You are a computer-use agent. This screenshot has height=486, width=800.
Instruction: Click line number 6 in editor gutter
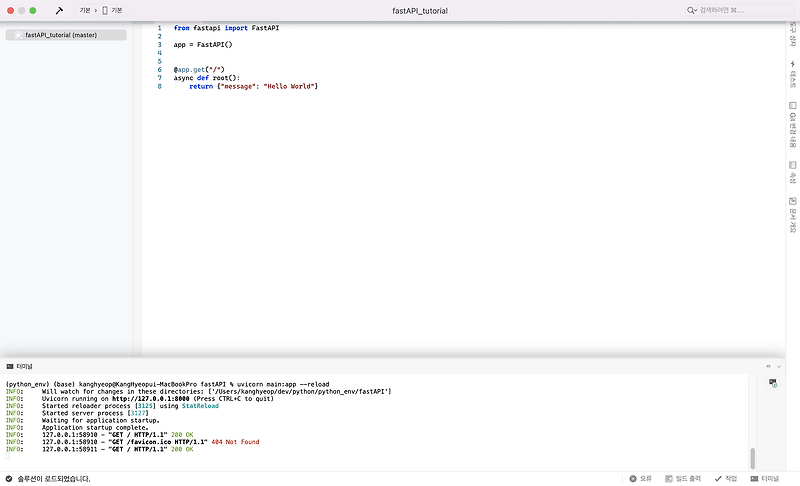[159, 70]
